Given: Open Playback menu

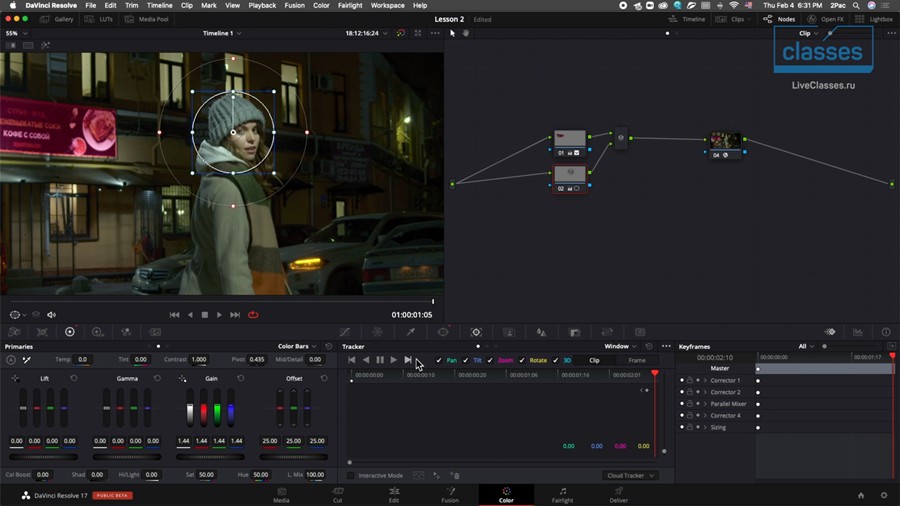Looking at the screenshot, I should [x=262, y=5].
